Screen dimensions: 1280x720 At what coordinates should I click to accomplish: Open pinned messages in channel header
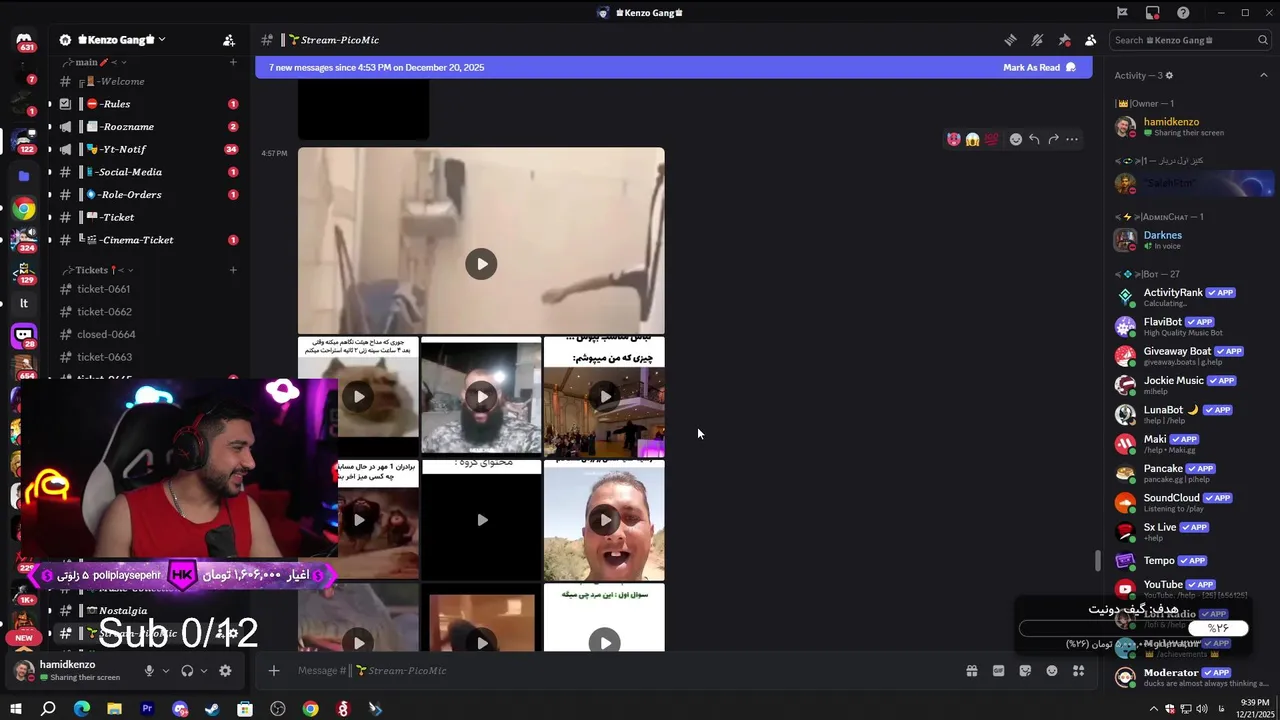(x=1064, y=40)
